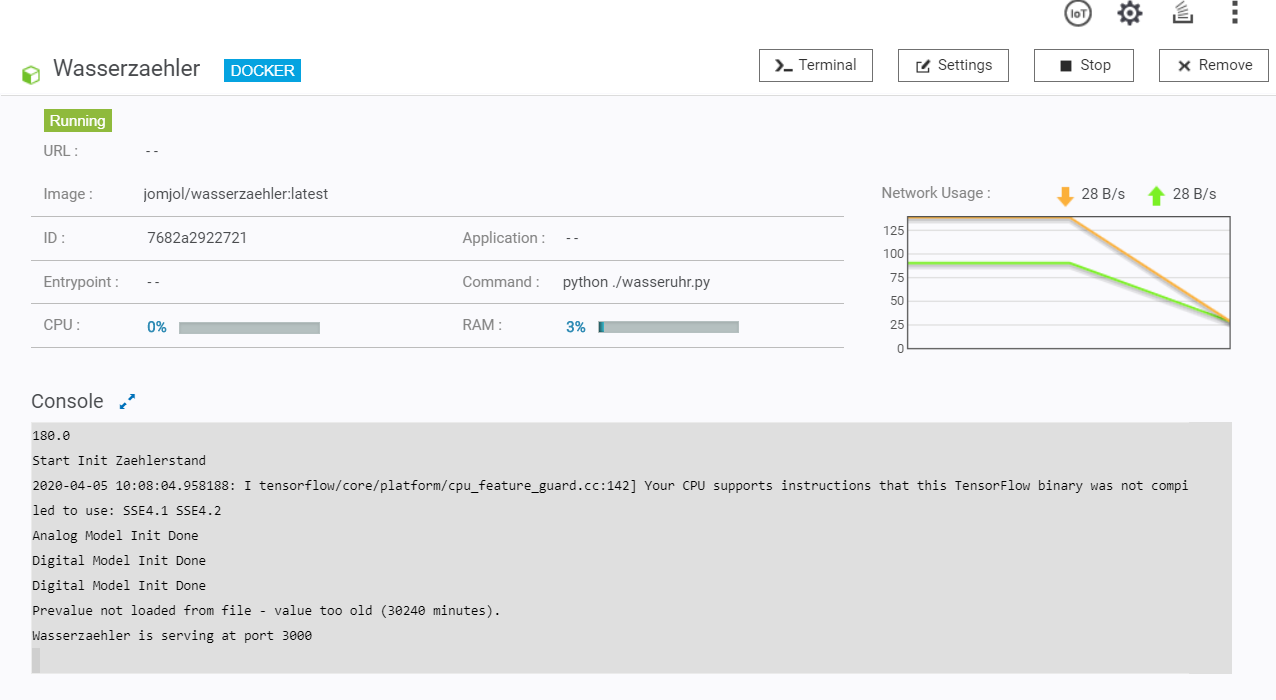This screenshot has width=1276, height=700.
Task: Click console line 'Start Init Zaehlerstand'
Action: click(x=119, y=460)
